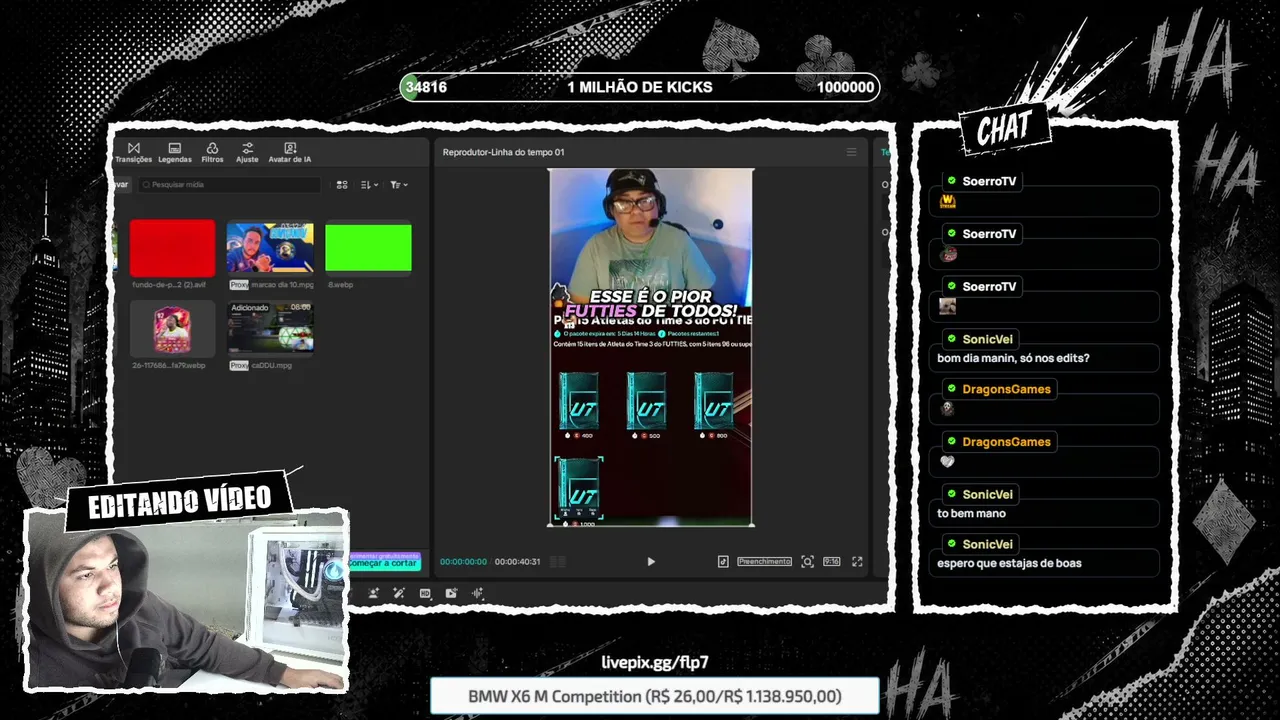Click SonicVei's 'to bem mano' message
Viewport: 1280px width, 720px height.
pos(971,513)
